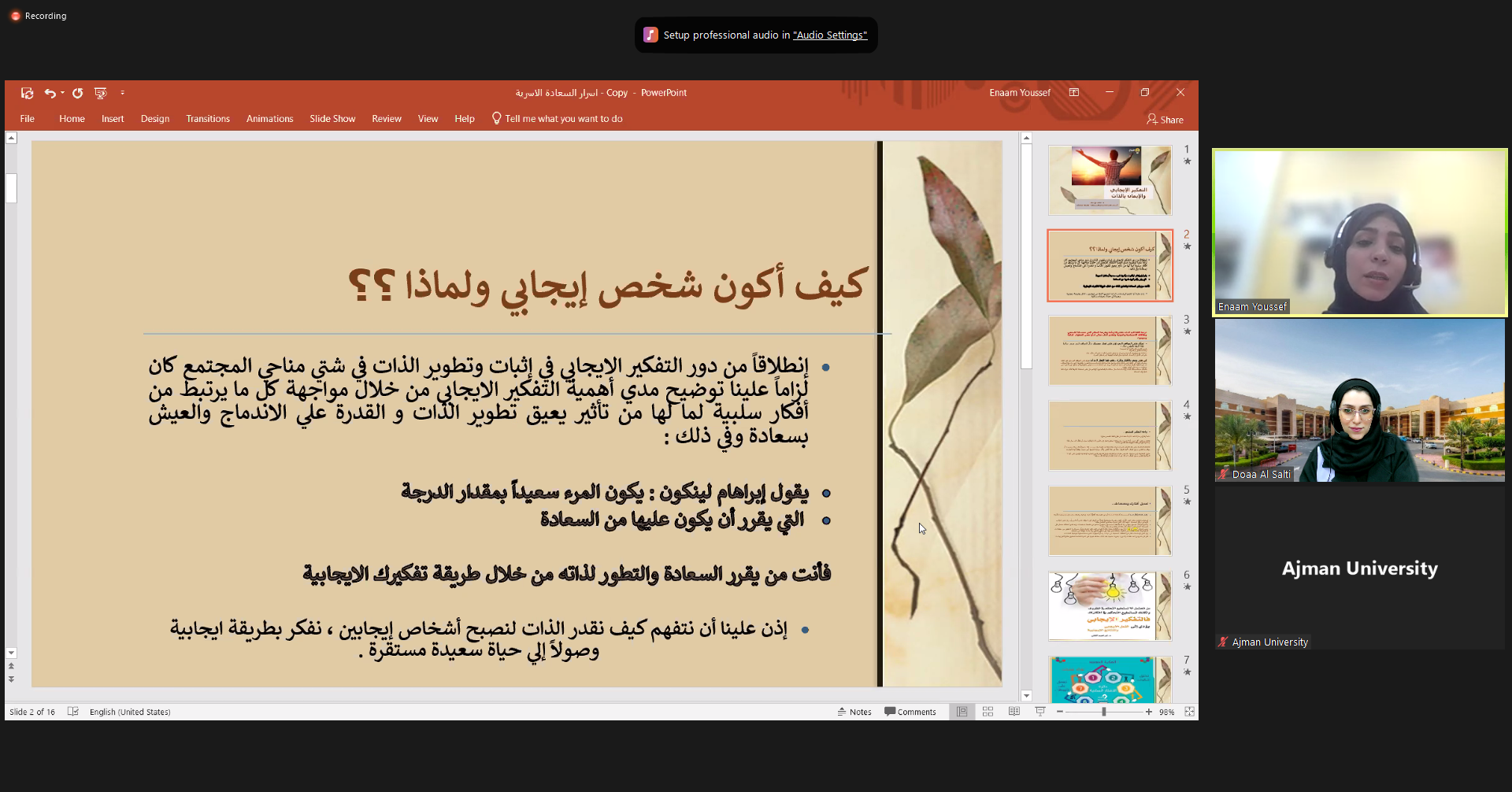Click the spell check icon in status bar
Image resolution: width=1512 pixels, height=792 pixels.
pos(73,712)
